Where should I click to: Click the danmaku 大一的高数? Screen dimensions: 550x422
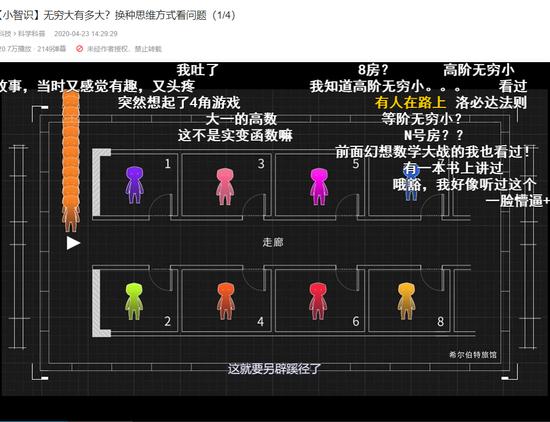click(x=241, y=119)
